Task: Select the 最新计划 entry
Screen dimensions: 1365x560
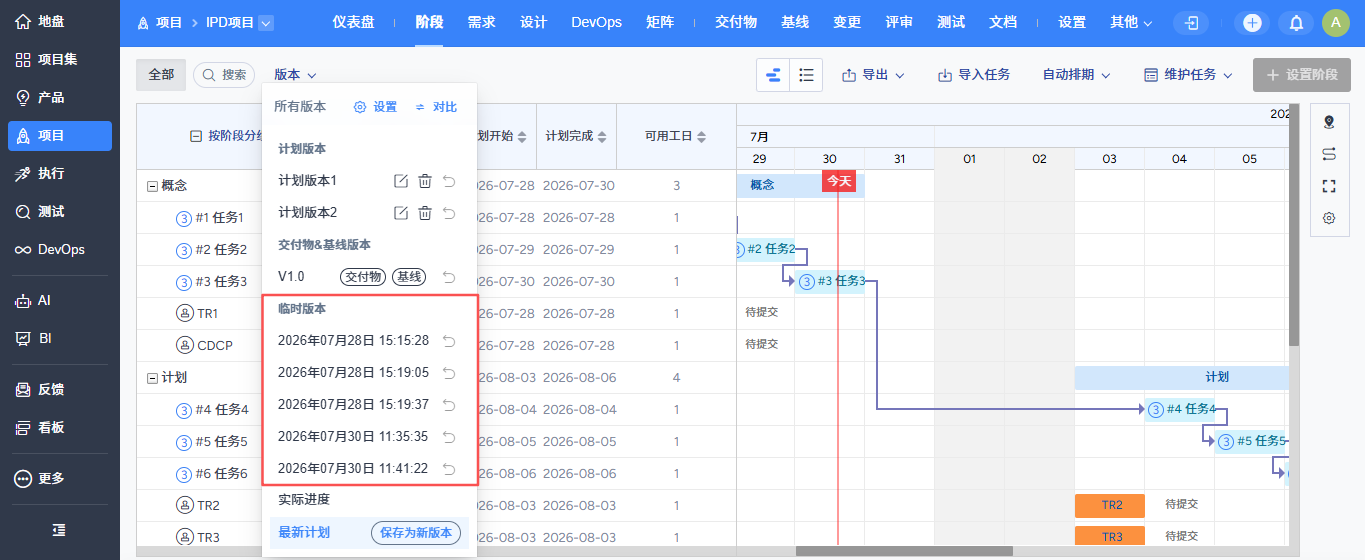Action: point(304,533)
